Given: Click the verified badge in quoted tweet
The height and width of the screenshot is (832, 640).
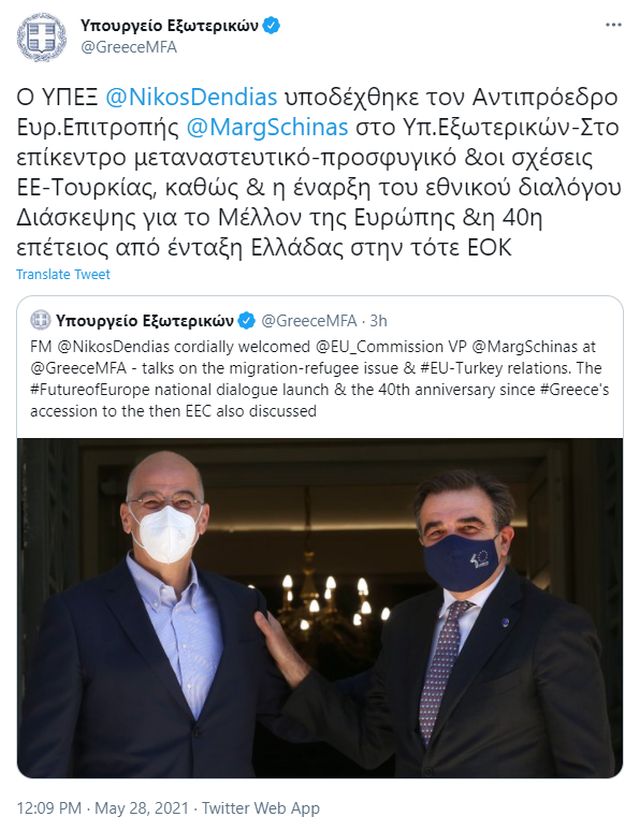Looking at the screenshot, I should click(x=247, y=320).
